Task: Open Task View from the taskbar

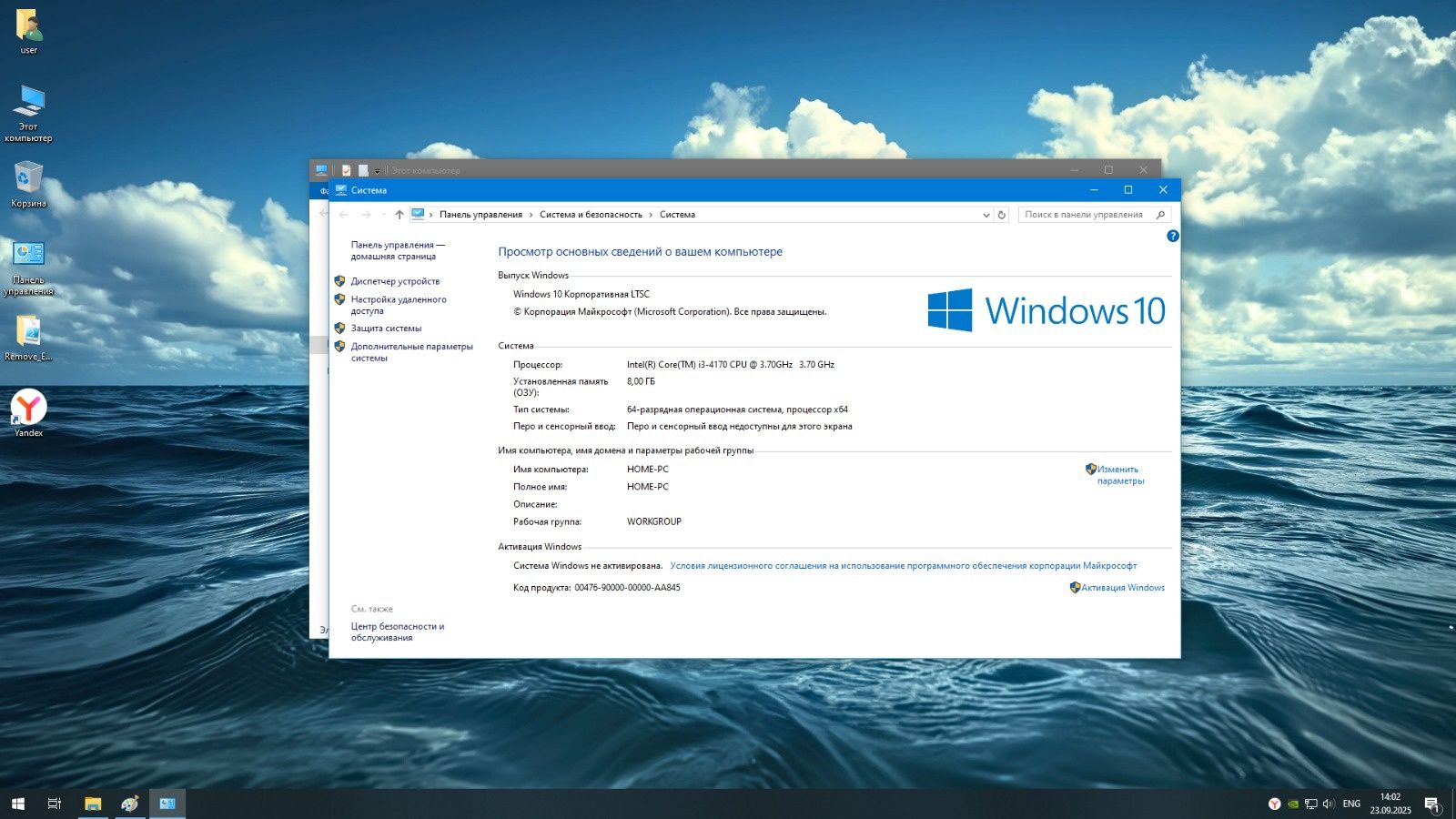Action: [x=55, y=804]
